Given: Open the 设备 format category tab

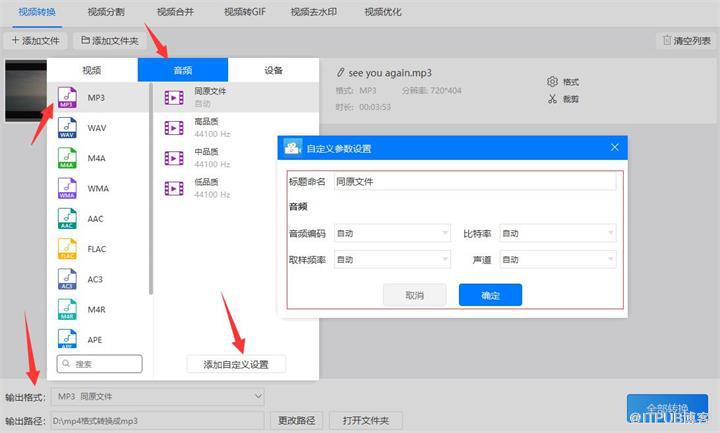Looking at the screenshot, I should click(x=273, y=70).
